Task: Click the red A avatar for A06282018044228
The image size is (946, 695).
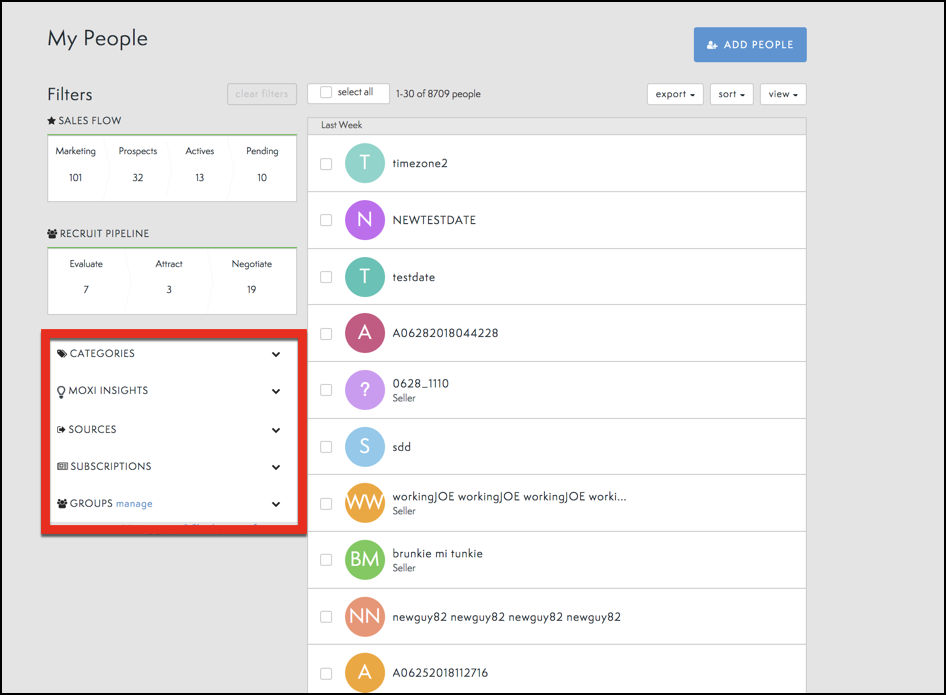Action: pyautogui.click(x=365, y=333)
